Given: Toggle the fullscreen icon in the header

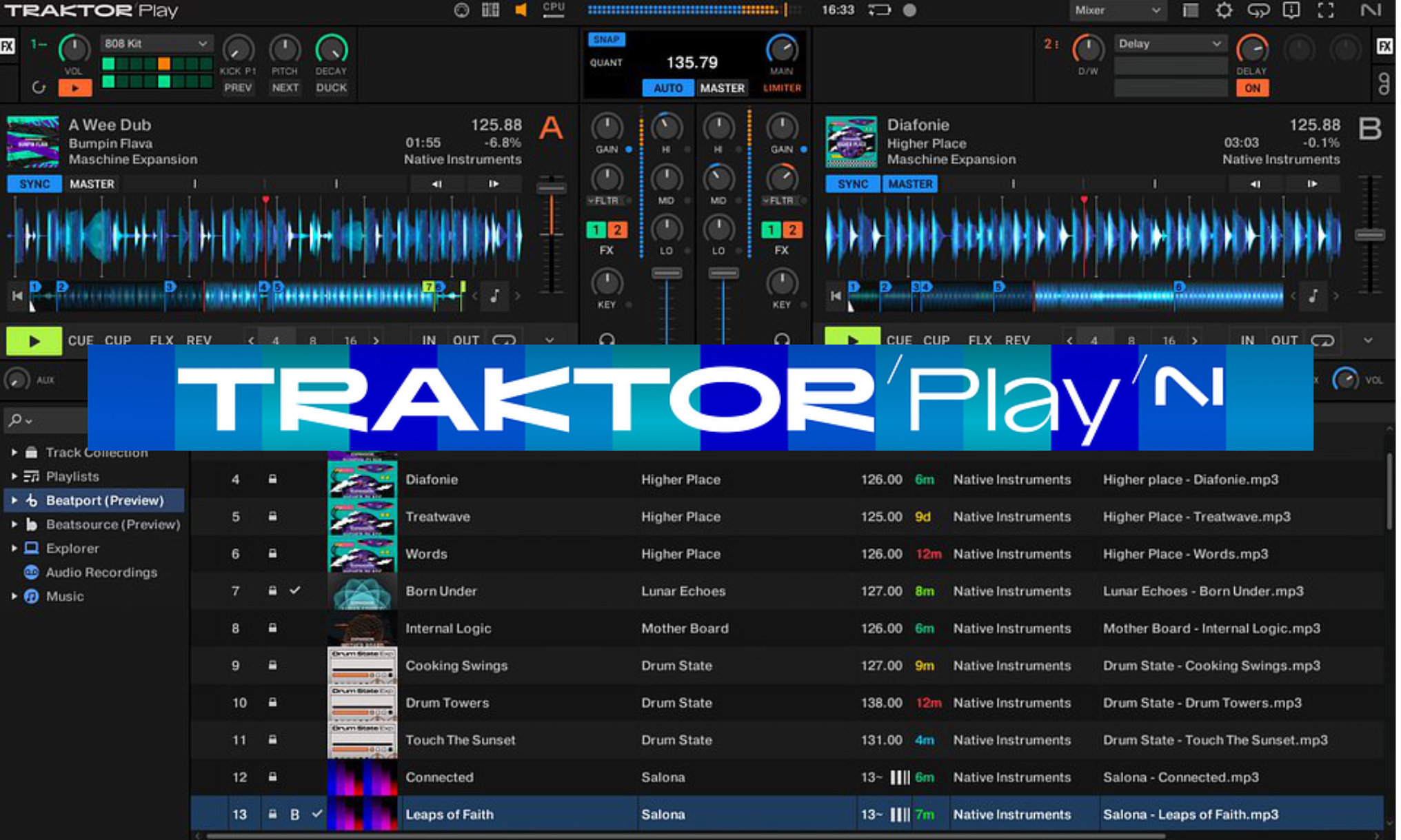Looking at the screenshot, I should [1325, 10].
